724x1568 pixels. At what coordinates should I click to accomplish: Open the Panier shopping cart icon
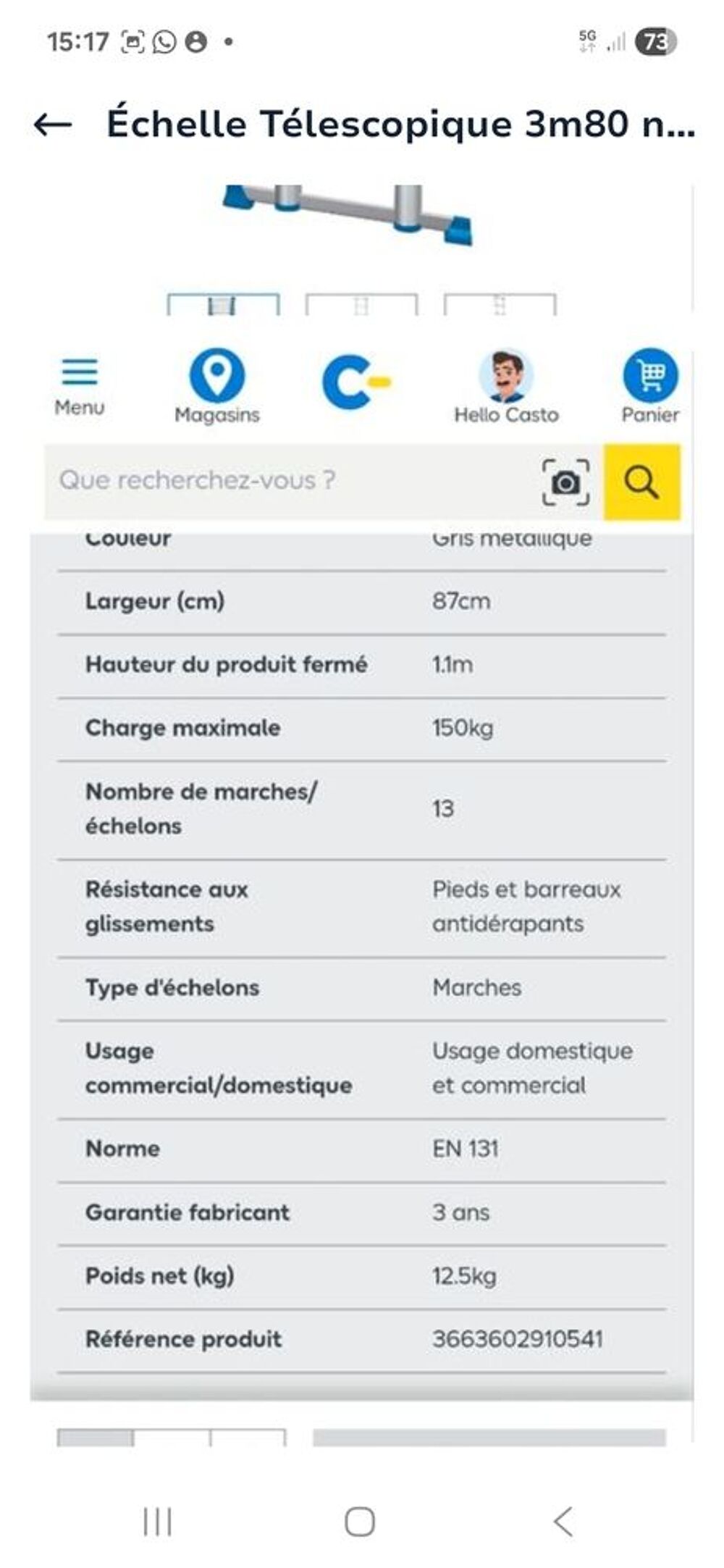click(649, 375)
